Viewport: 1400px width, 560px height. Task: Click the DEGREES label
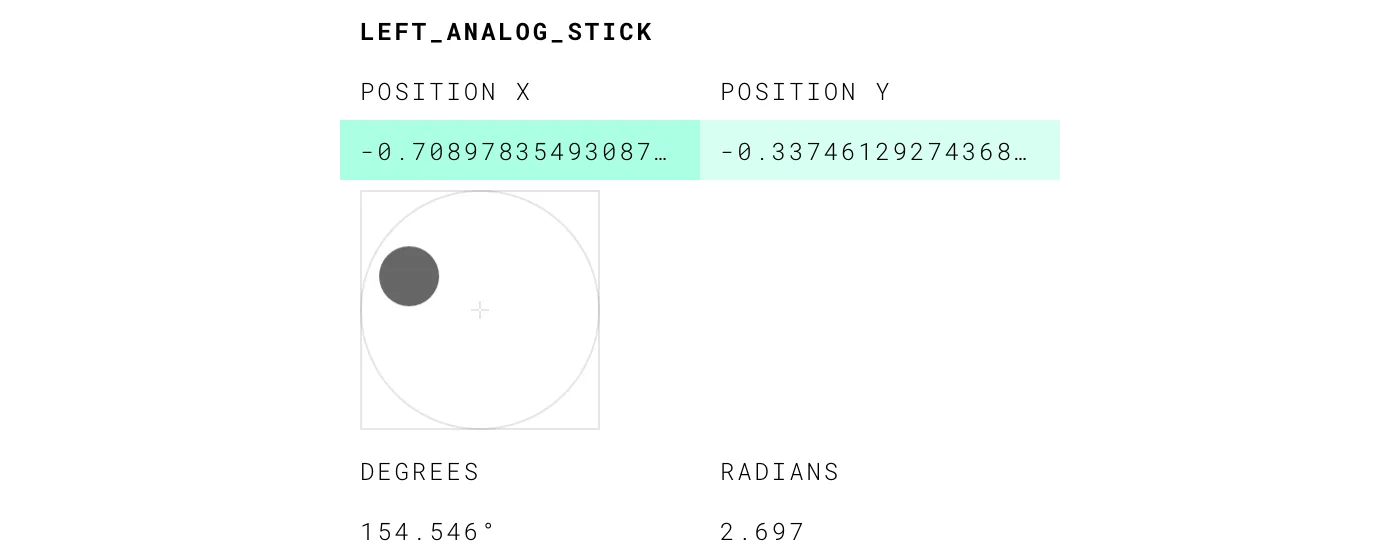point(420,472)
